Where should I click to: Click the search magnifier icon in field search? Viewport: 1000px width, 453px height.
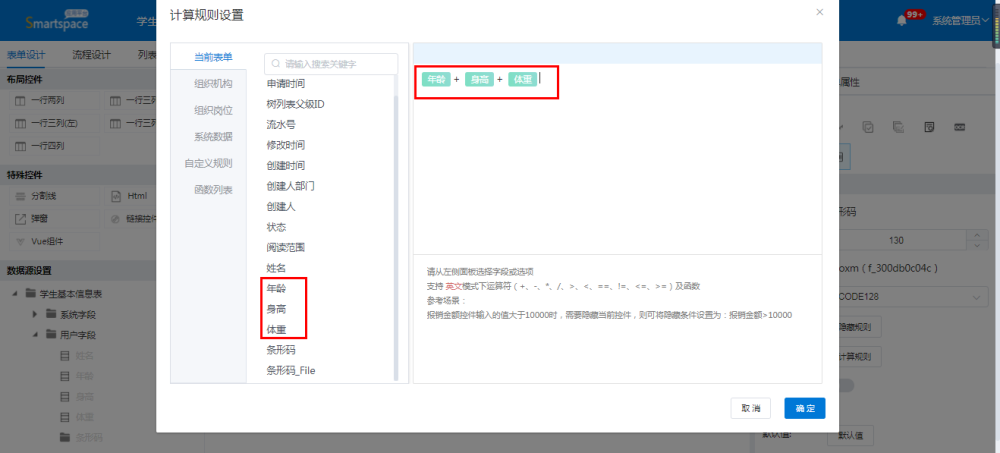coord(275,64)
